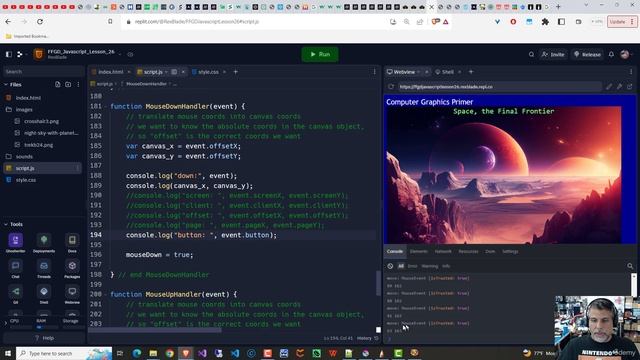Open webview pane options menu

pyautogui.click(x=631, y=72)
